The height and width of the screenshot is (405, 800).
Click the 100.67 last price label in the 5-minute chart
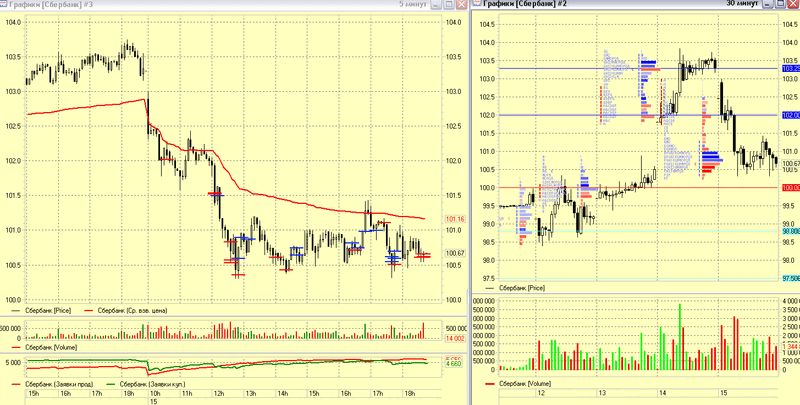(x=455, y=253)
